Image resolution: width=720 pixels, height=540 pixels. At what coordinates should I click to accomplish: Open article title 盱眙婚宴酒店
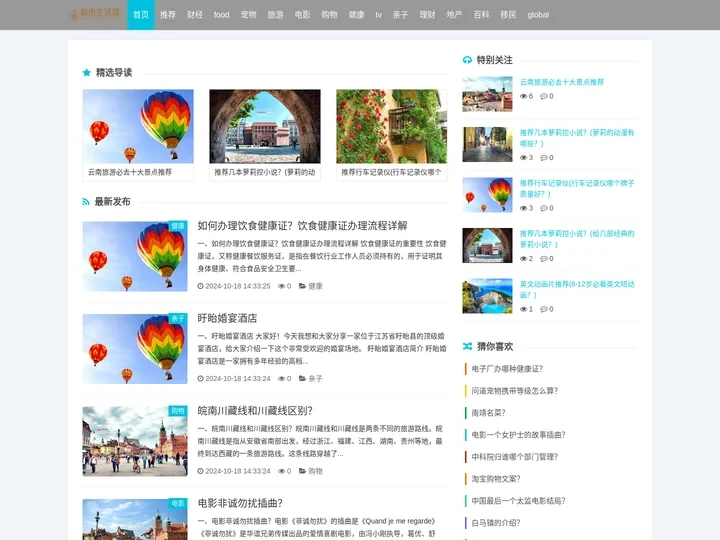[x=227, y=318]
